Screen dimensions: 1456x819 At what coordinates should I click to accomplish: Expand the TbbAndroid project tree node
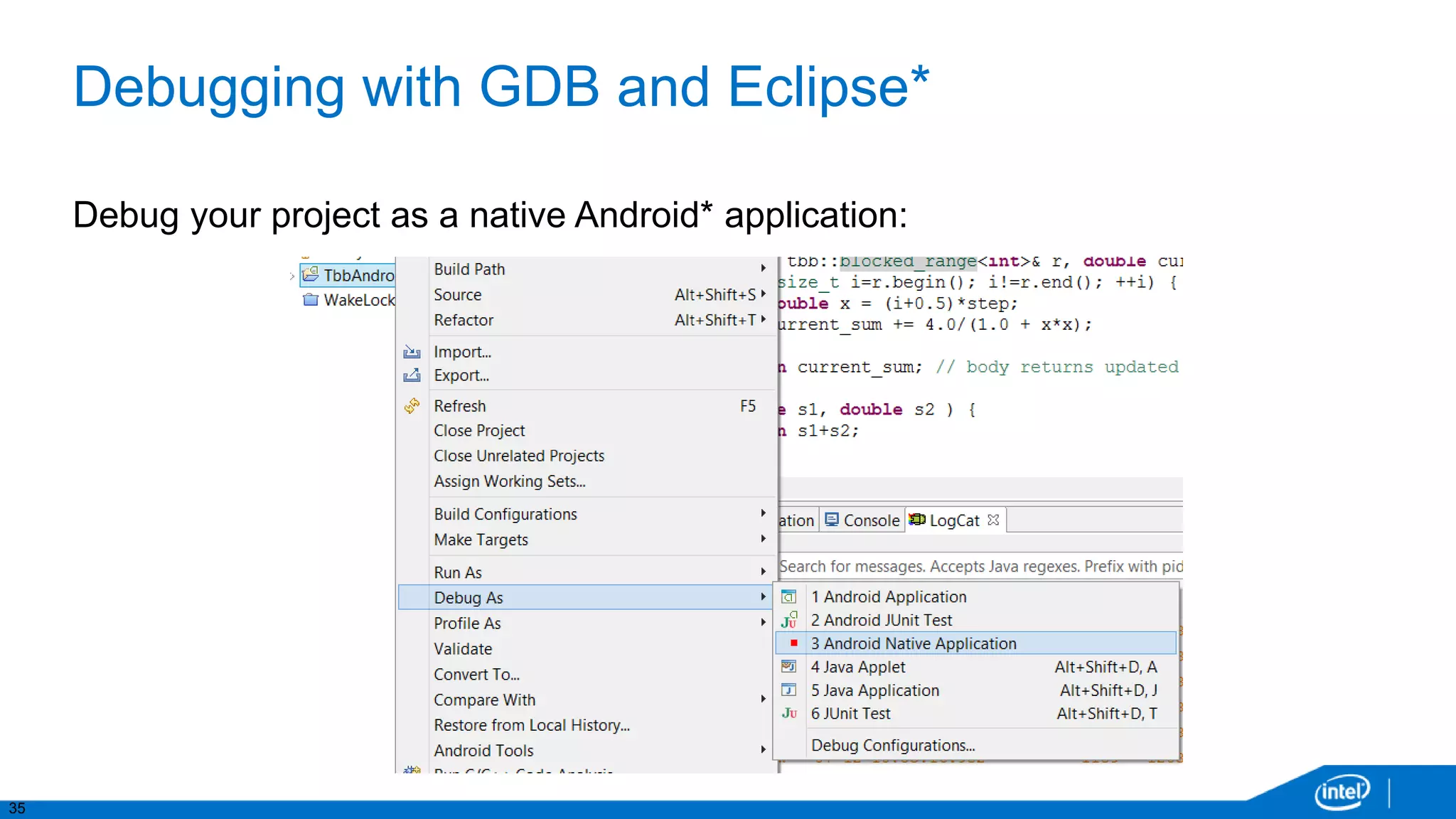[x=292, y=276]
